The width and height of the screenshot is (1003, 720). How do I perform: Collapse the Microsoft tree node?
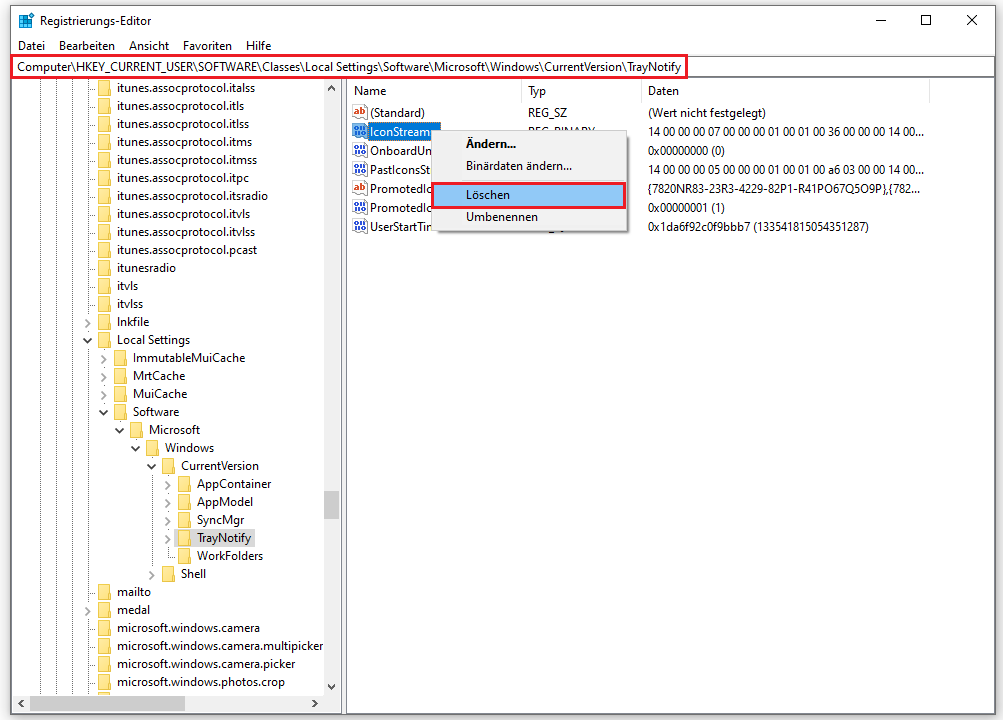(x=120, y=429)
